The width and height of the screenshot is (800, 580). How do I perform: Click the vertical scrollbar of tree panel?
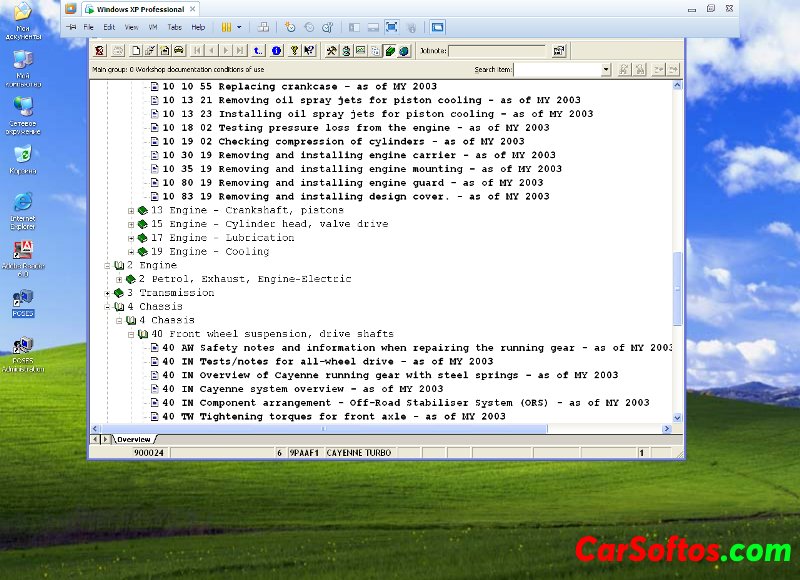tap(678, 250)
